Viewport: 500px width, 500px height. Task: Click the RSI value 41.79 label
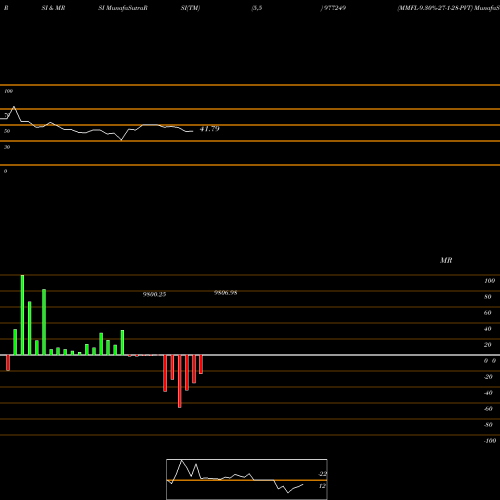(209, 129)
